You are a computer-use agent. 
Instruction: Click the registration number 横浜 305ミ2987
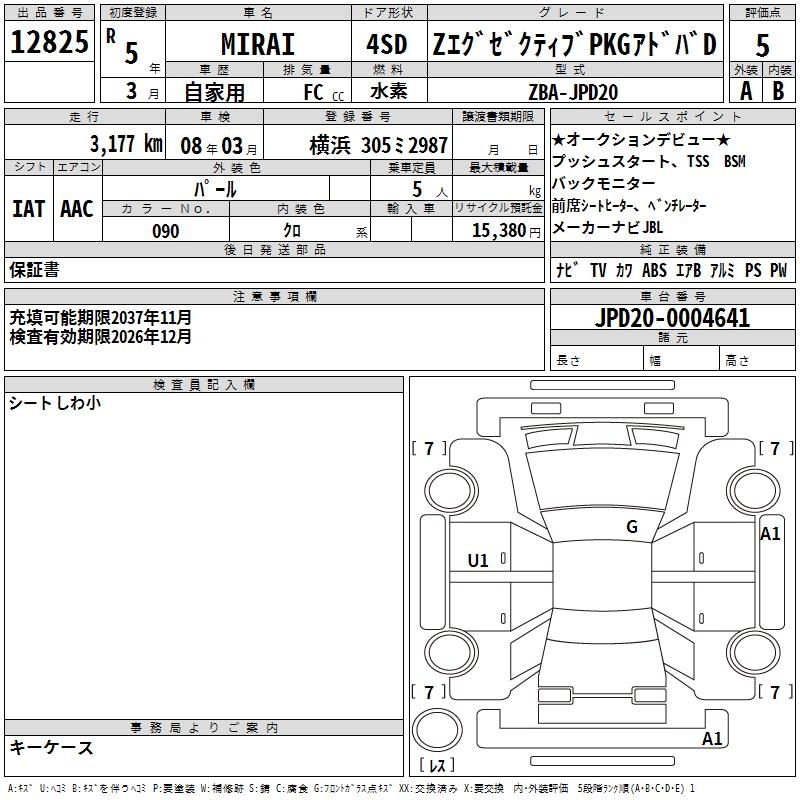click(363, 143)
